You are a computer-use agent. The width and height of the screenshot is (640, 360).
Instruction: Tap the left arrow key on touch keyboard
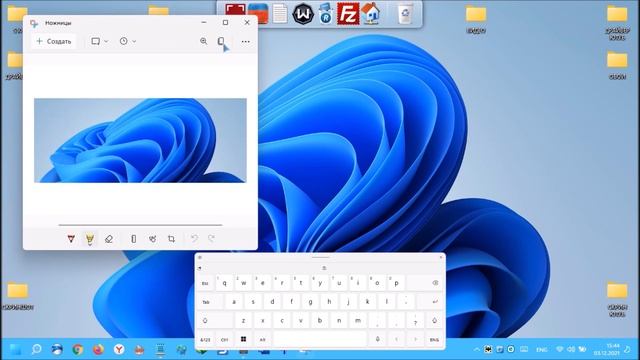(x=396, y=339)
